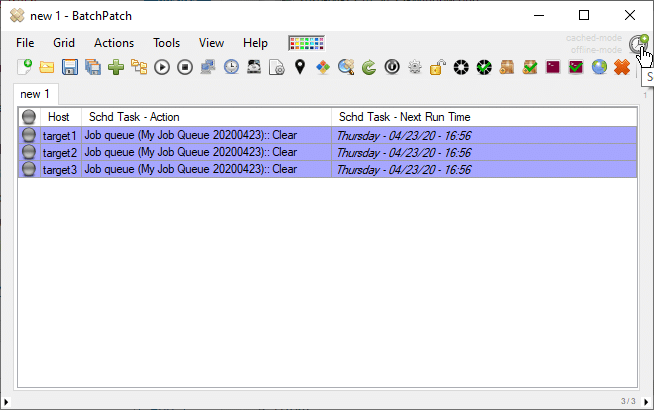Select the target1 host cell
654x410 pixels.
[x=61, y=136]
